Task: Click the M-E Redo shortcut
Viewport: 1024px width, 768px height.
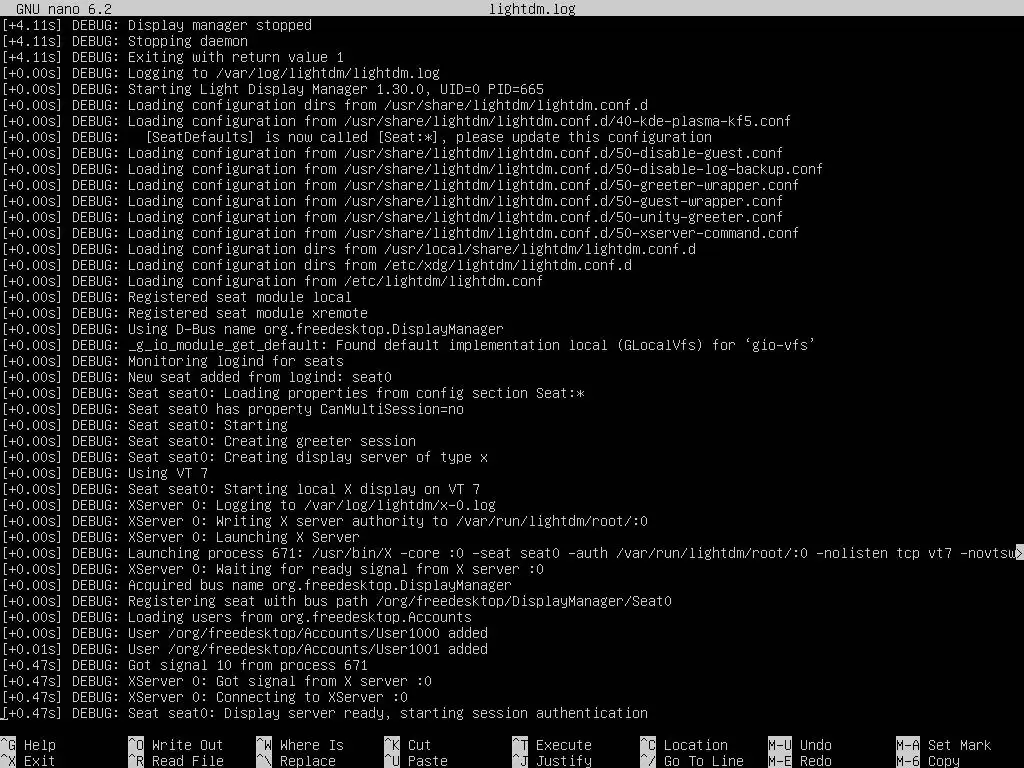Action: click(x=800, y=761)
